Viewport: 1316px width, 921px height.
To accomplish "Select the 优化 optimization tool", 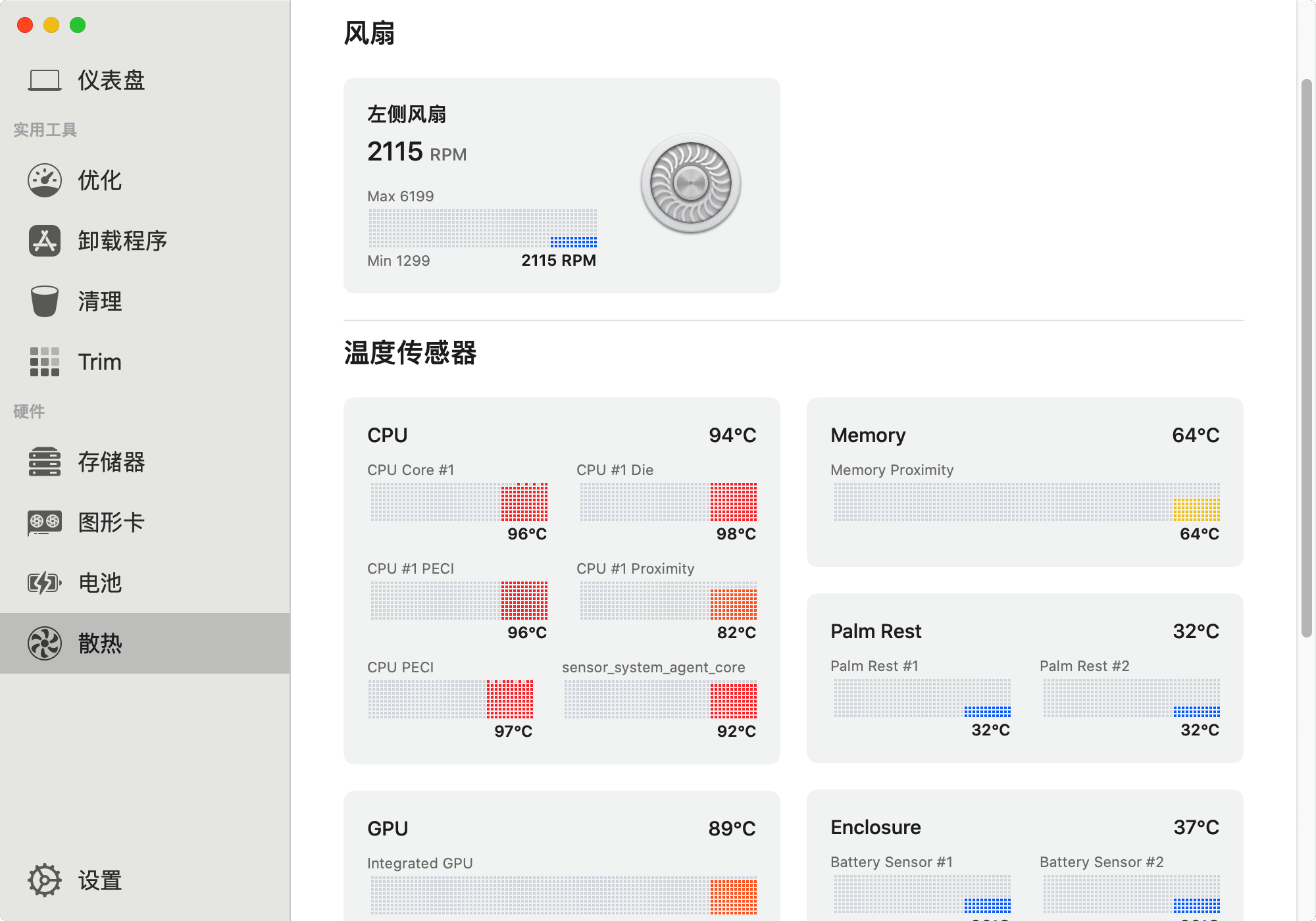I will [x=100, y=181].
